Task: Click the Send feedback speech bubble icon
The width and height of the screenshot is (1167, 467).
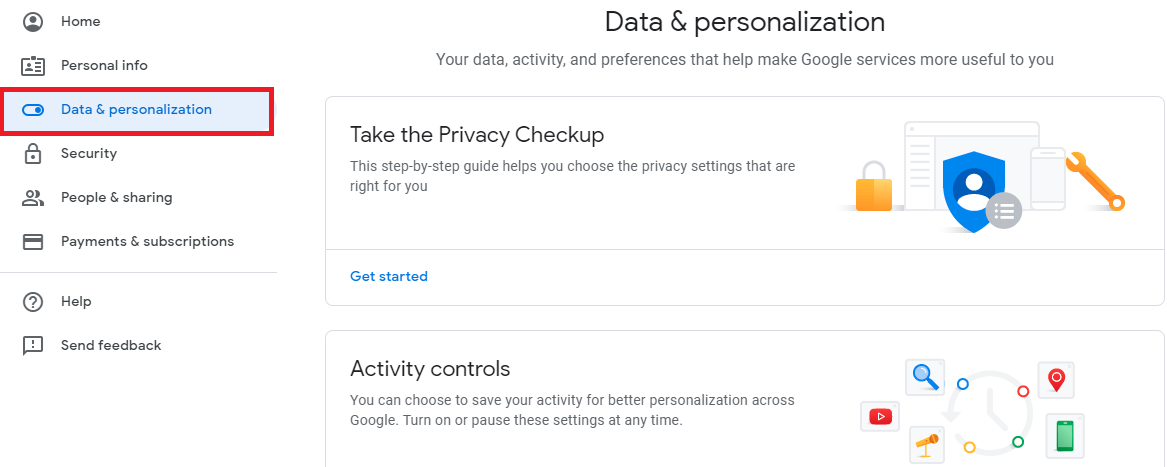Action: 33,346
